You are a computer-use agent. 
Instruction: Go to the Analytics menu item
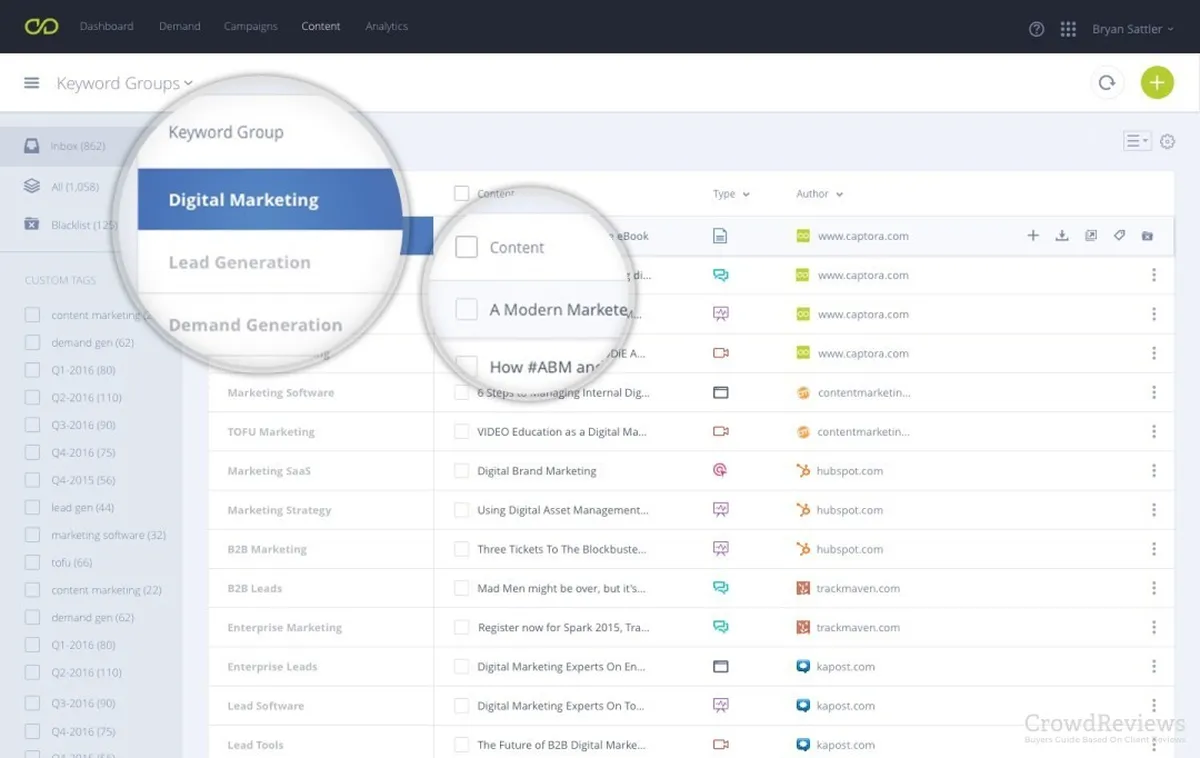[386, 26]
